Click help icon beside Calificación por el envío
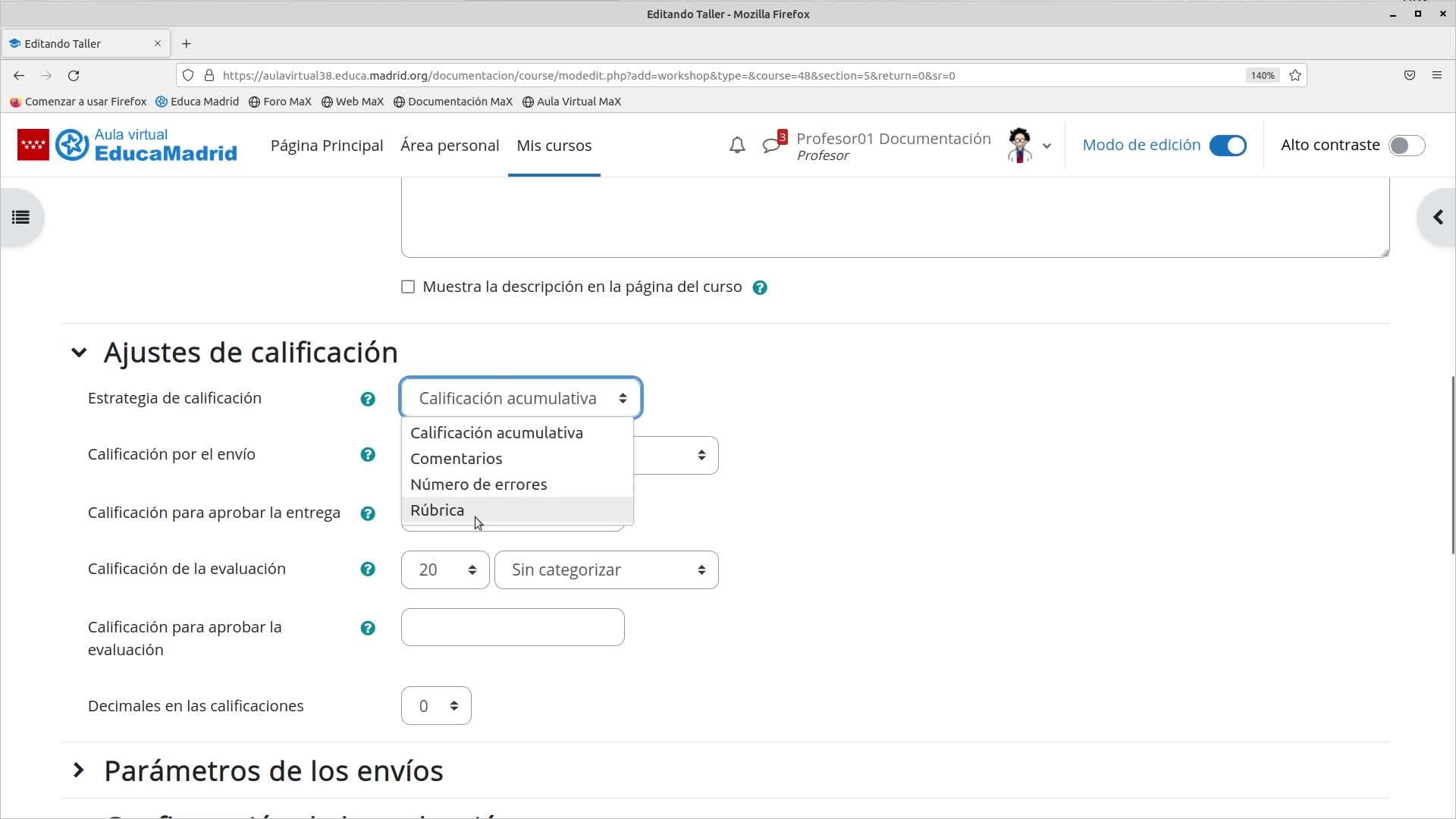 (x=368, y=455)
